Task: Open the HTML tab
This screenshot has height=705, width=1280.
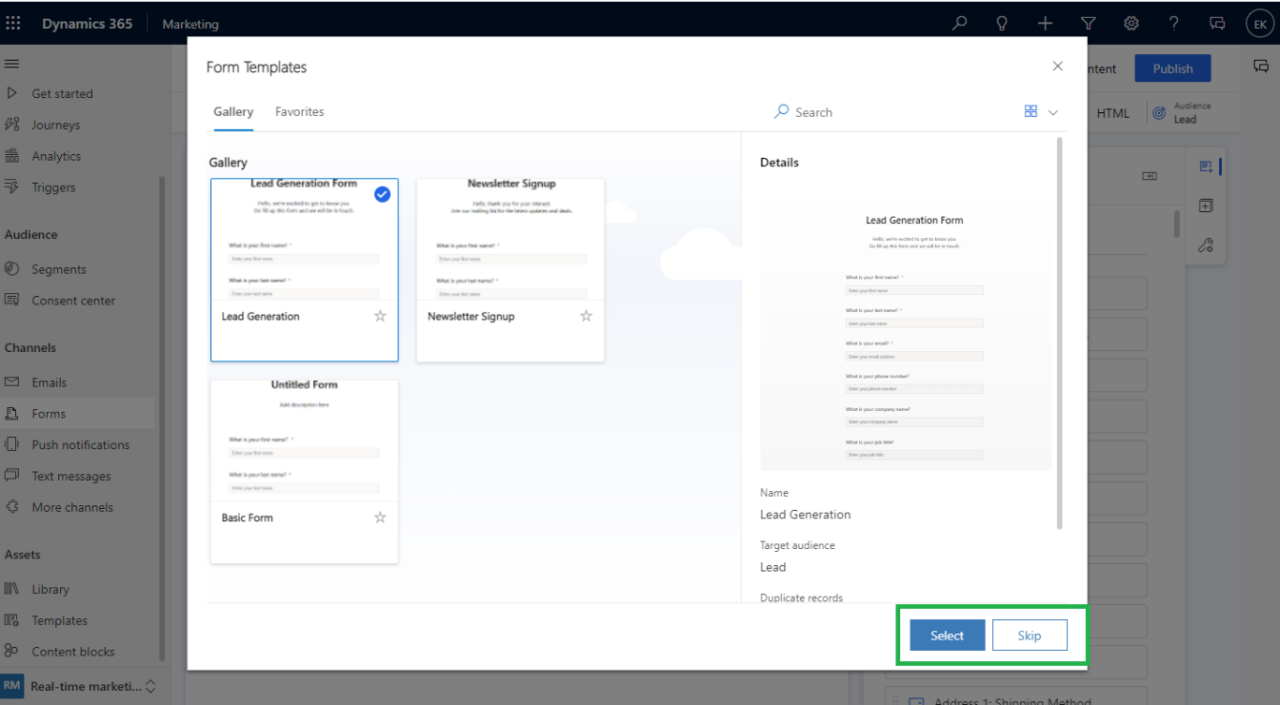Action: (x=1112, y=113)
